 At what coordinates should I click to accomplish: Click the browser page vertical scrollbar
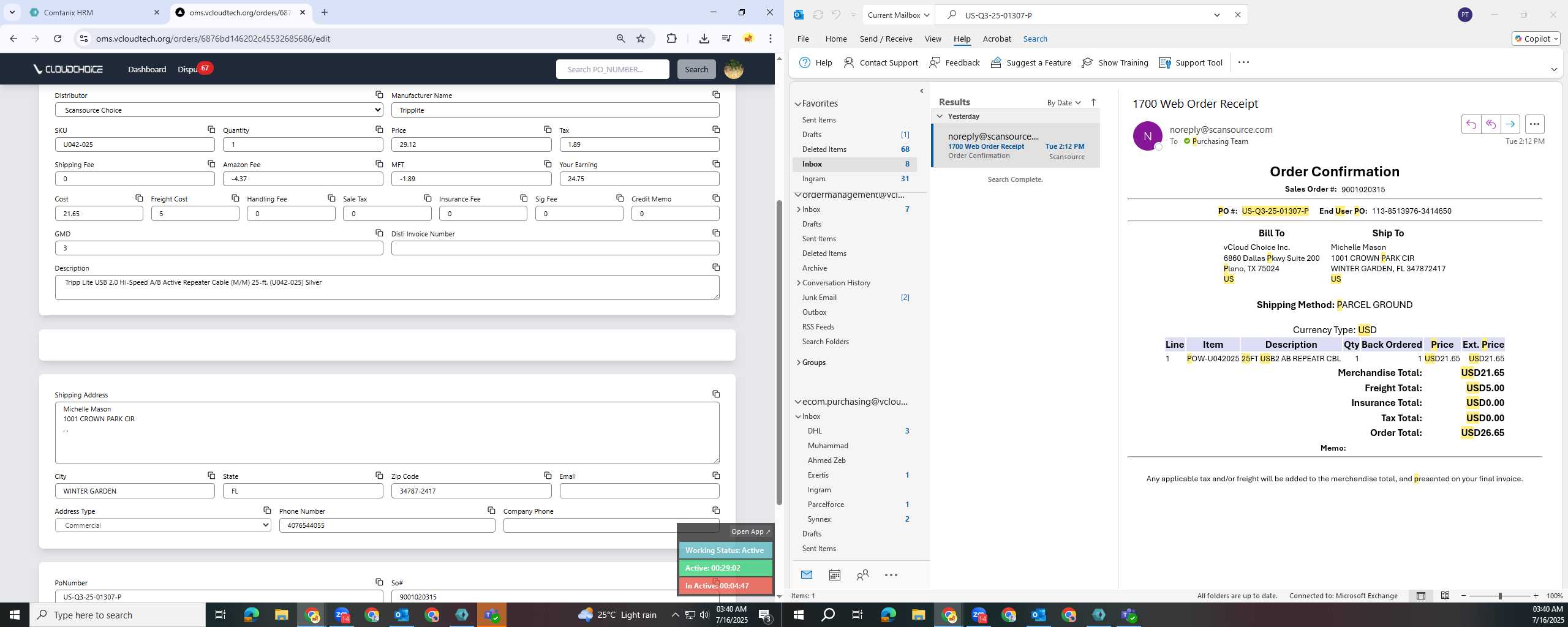click(x=779, y=352)
